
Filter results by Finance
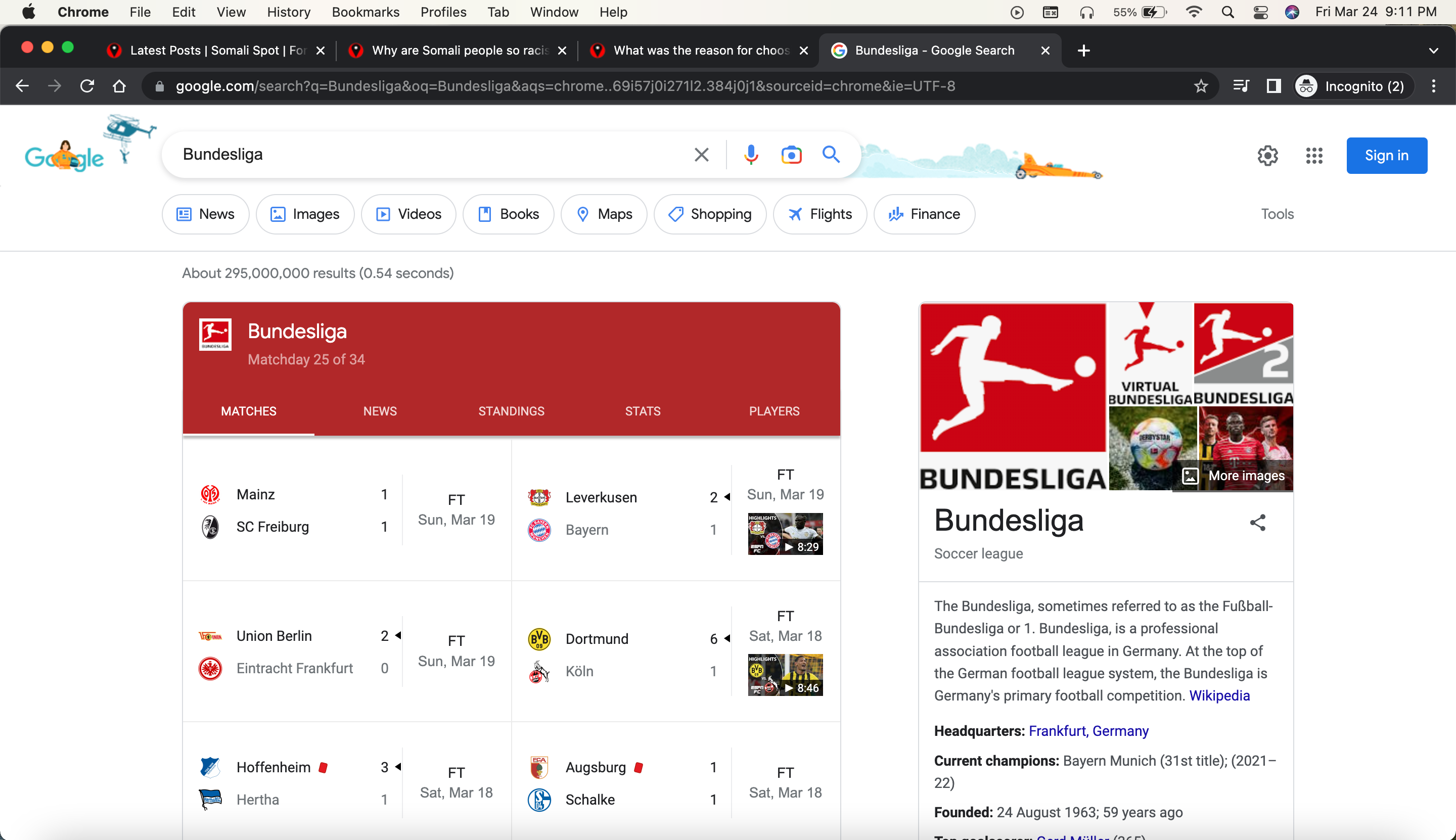pos(925,214)
